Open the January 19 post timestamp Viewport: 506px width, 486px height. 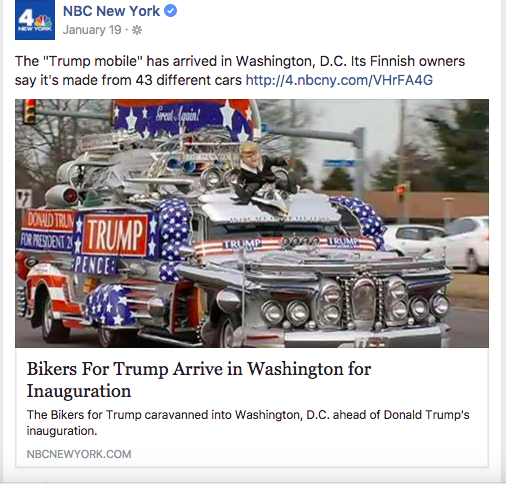point(92,30)
